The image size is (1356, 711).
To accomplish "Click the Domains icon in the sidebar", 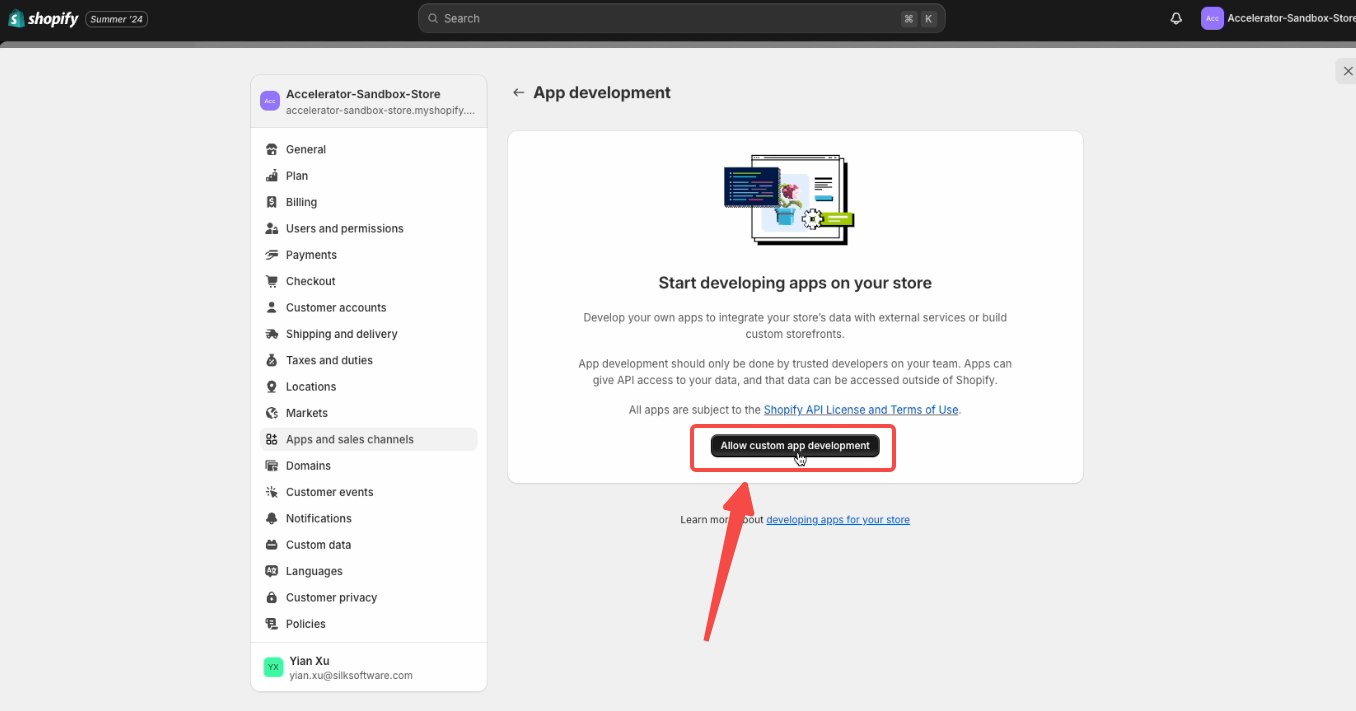I will 271,466.
